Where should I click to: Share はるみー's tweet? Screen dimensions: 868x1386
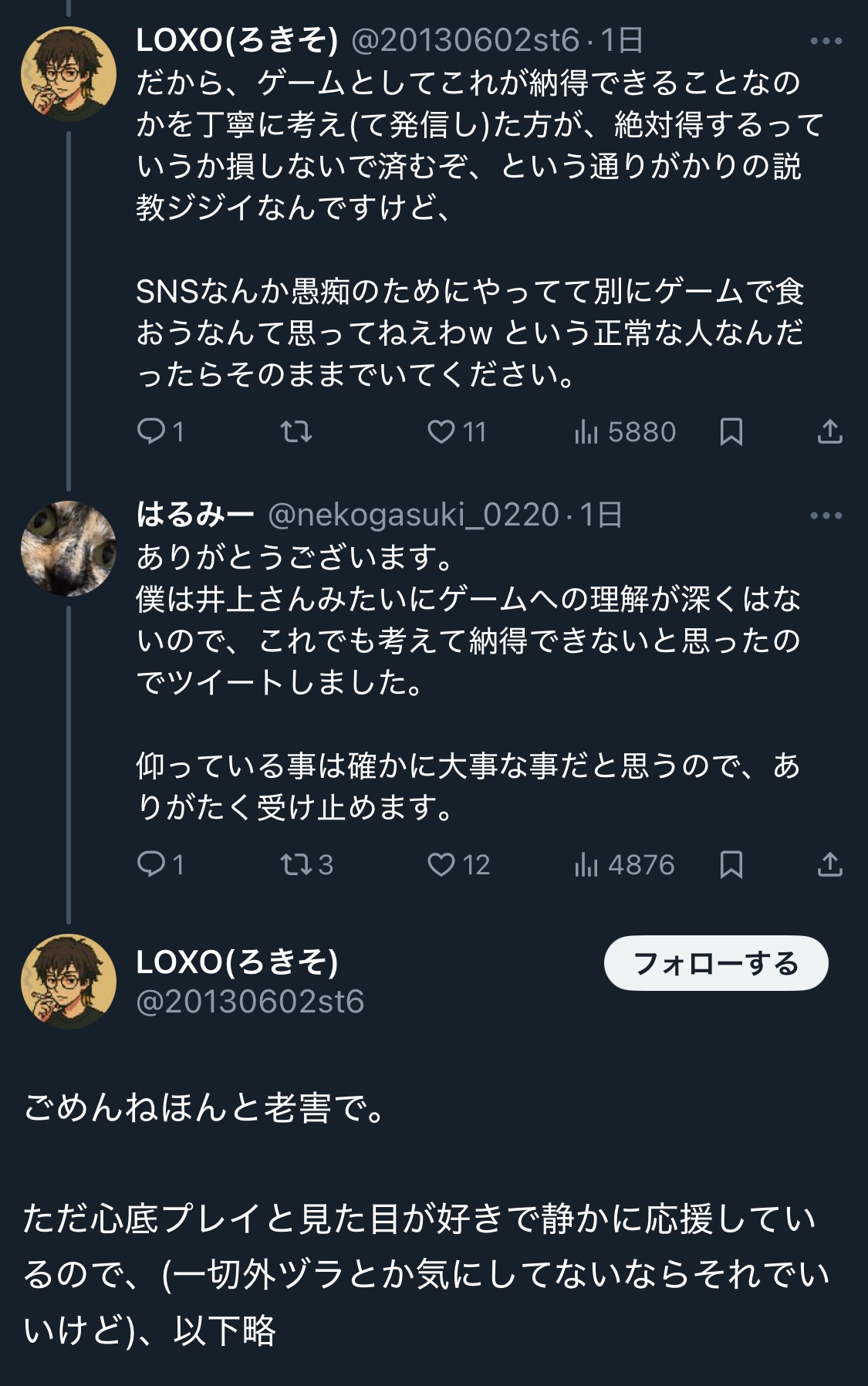(x=829, y=864)
